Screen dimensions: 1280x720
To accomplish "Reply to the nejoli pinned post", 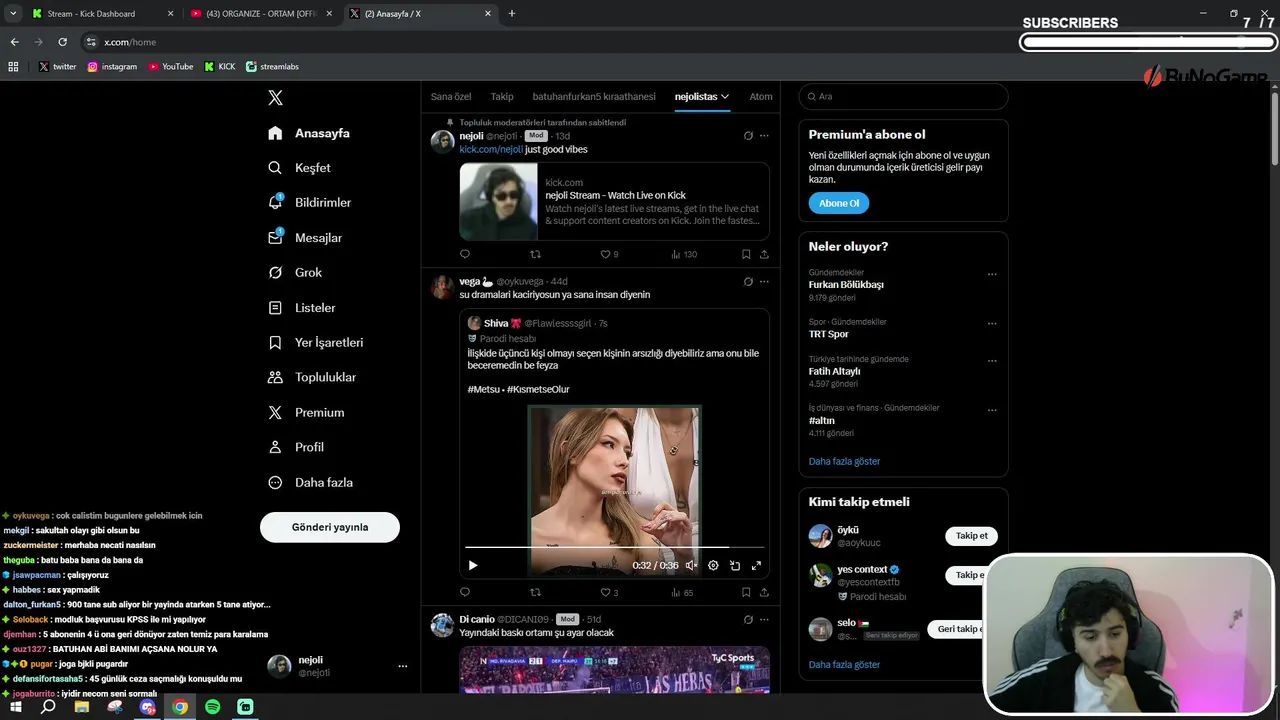I will tap(465, 254).
